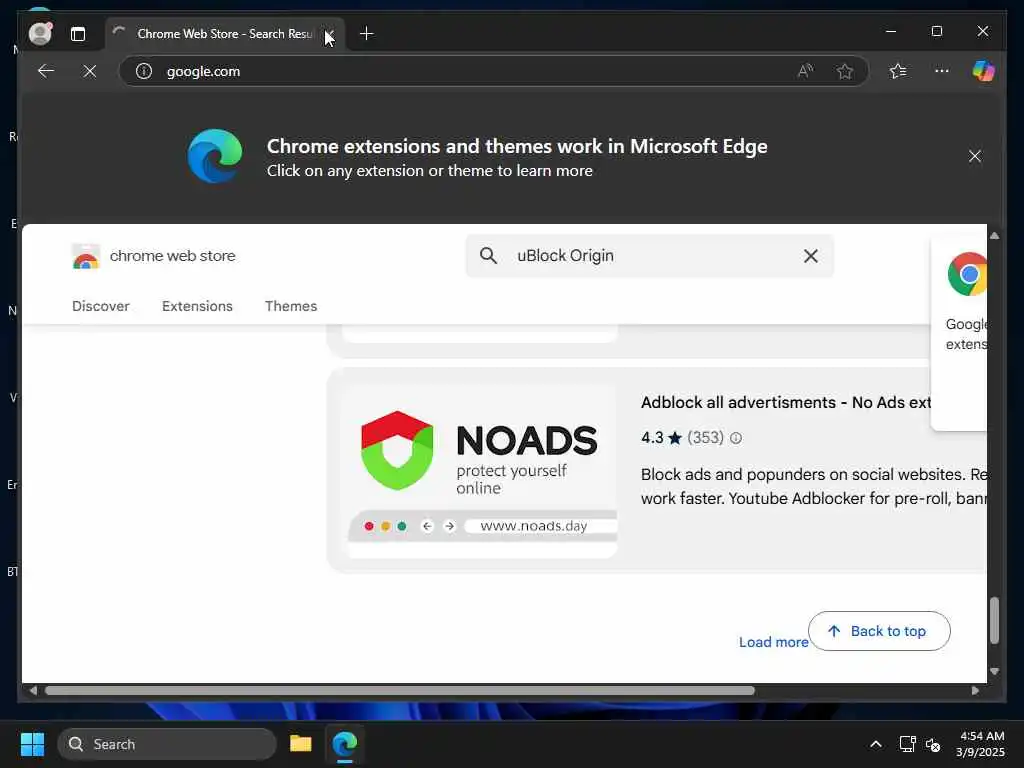This screenshot has width=1024, height=768.
Task: Switch to the Extensions tab
Action: click(x=197, y=306)
